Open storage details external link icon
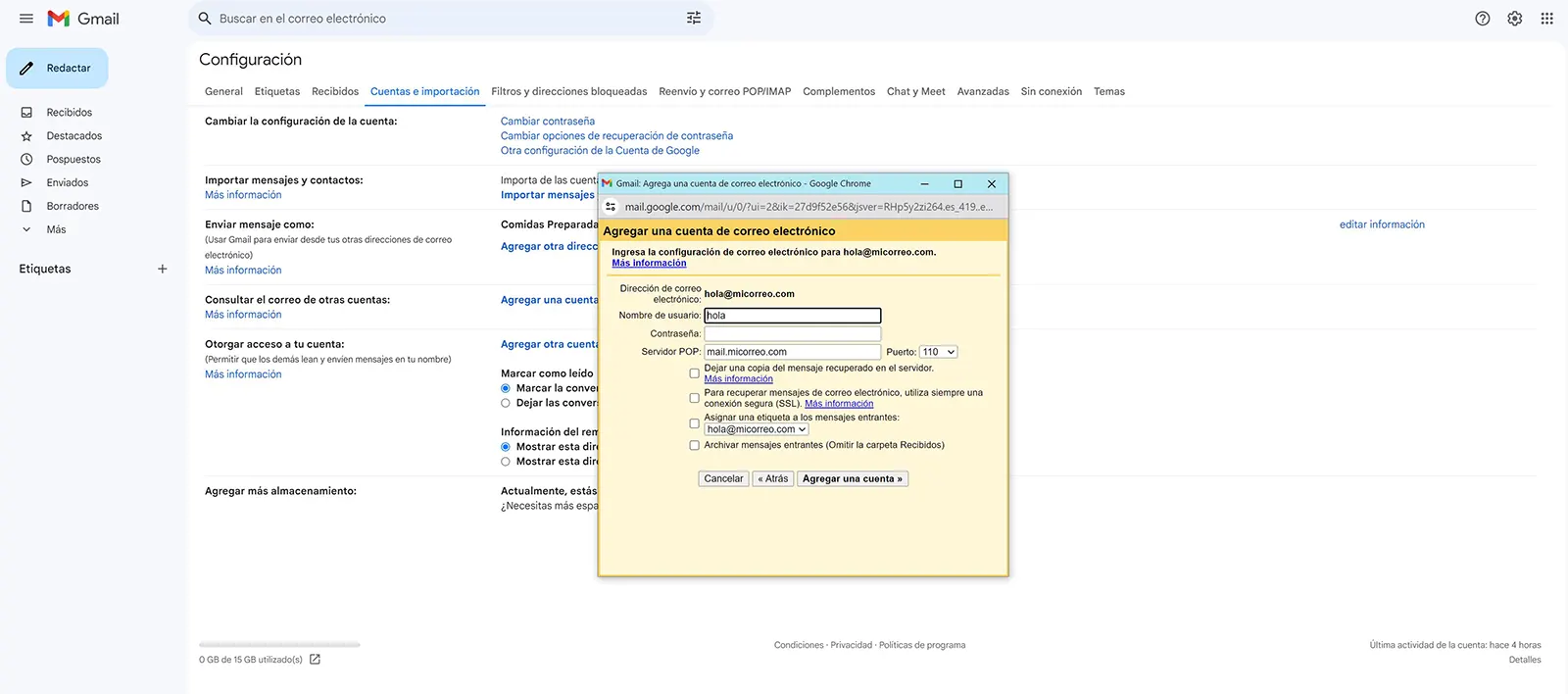Viewport: 1568px width, 694px height. (315, 660)
